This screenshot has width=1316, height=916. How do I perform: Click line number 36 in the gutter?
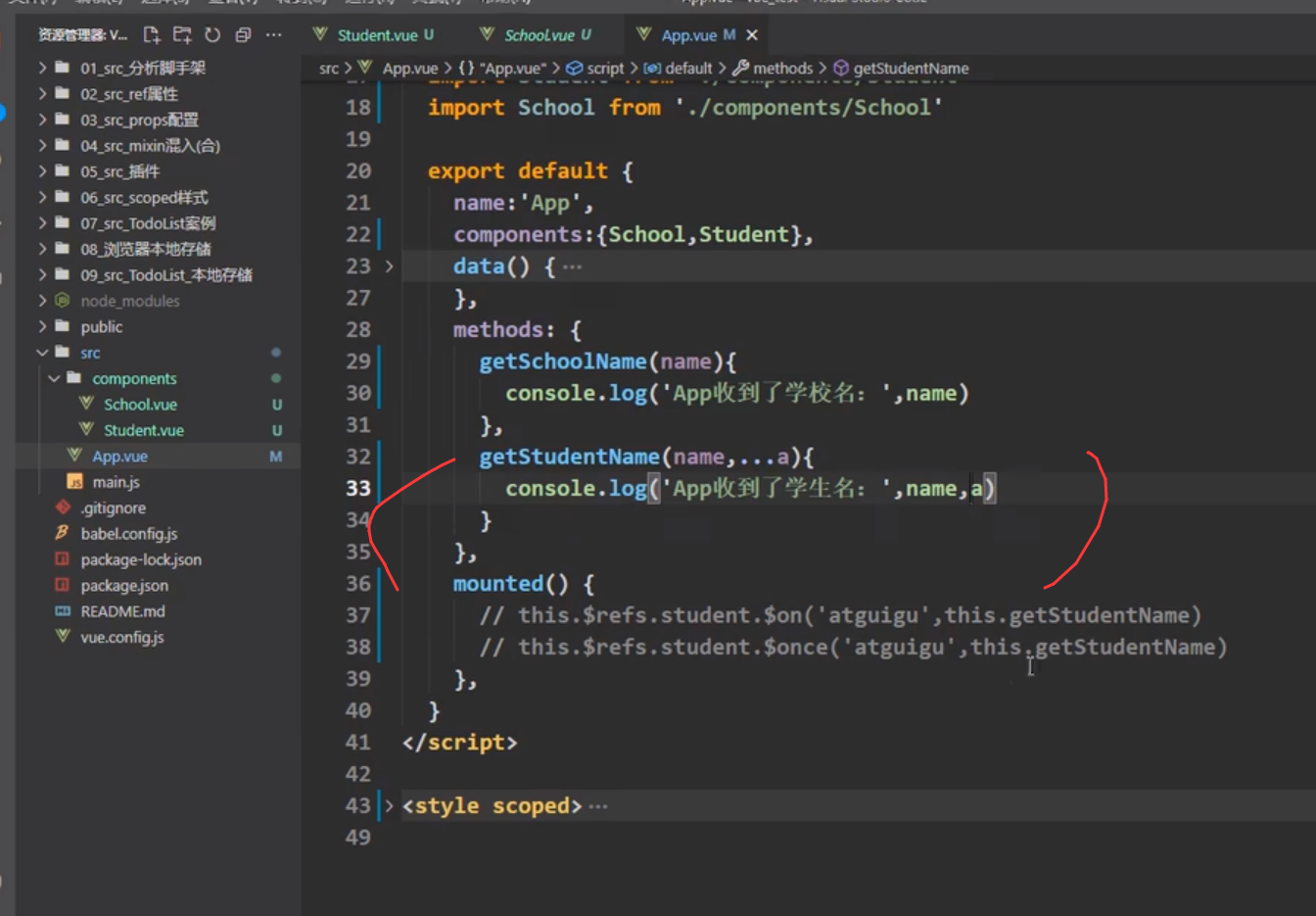(x=358, y=584)
